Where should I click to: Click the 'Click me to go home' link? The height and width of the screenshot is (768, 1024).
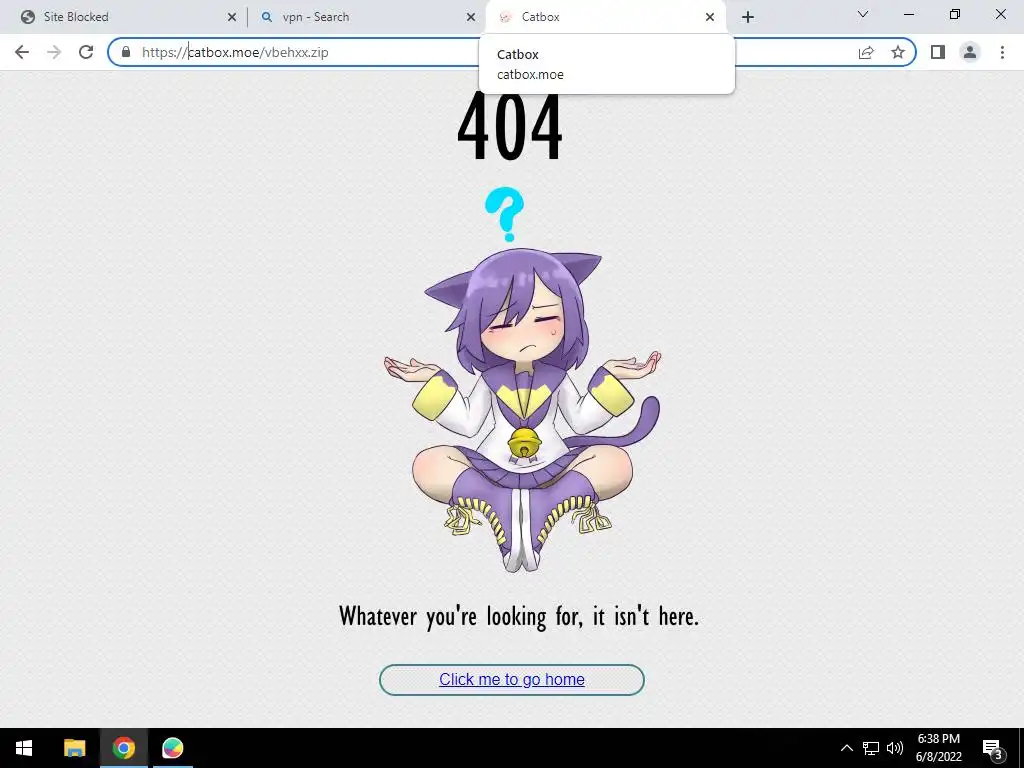pos(511,679)
